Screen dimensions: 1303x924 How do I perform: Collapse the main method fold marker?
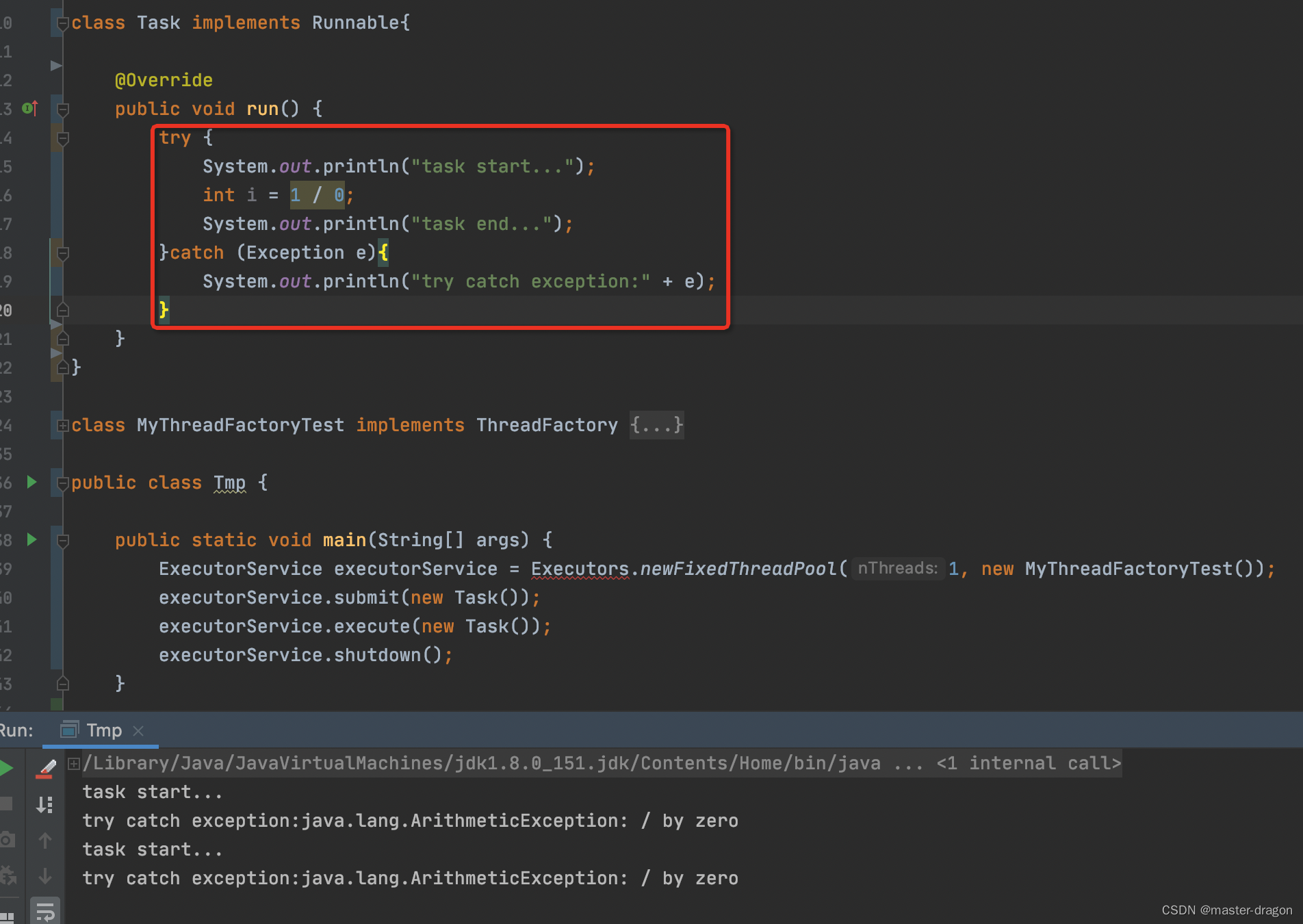click(x=62, y=541)
